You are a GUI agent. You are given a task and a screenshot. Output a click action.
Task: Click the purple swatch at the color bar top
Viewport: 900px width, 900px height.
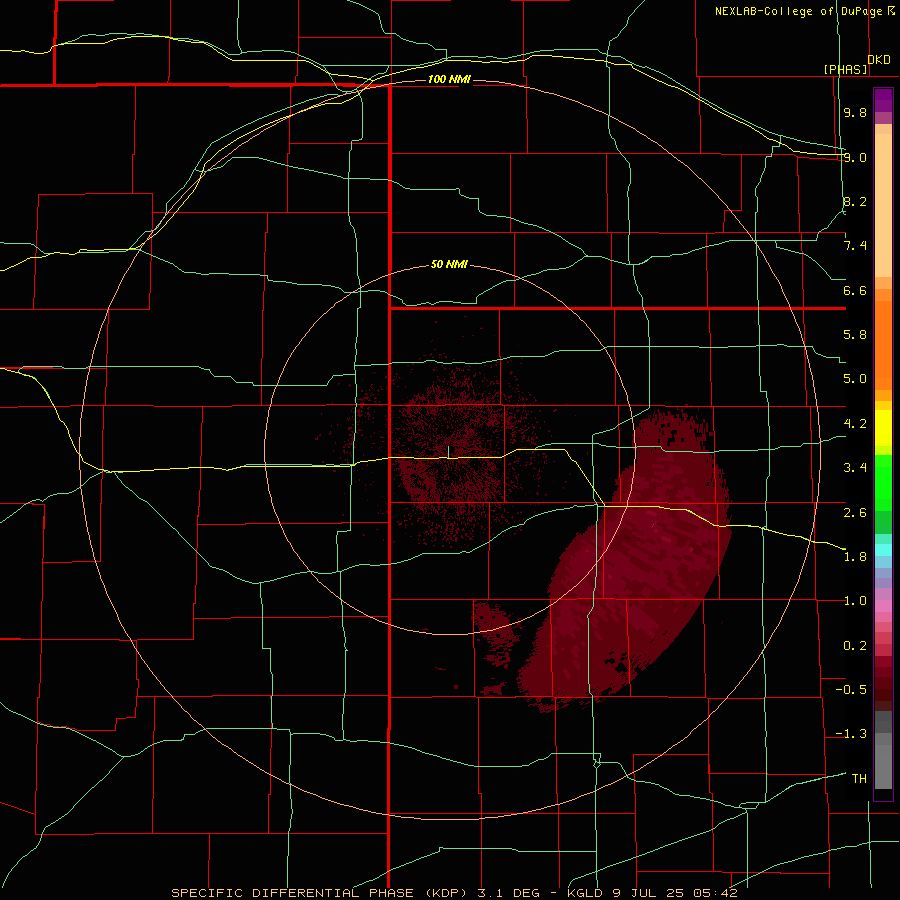tap(883, 100)
